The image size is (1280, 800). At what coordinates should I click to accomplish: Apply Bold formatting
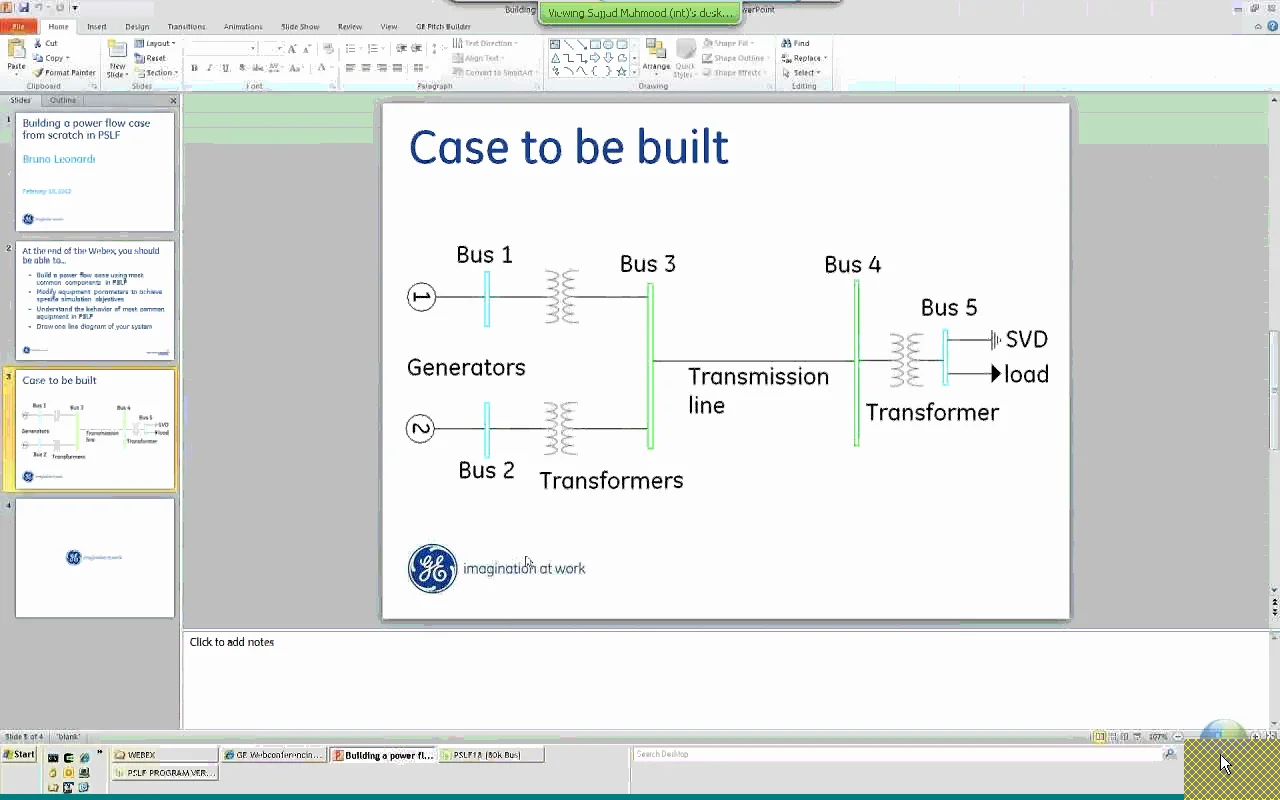click(194, 68)
